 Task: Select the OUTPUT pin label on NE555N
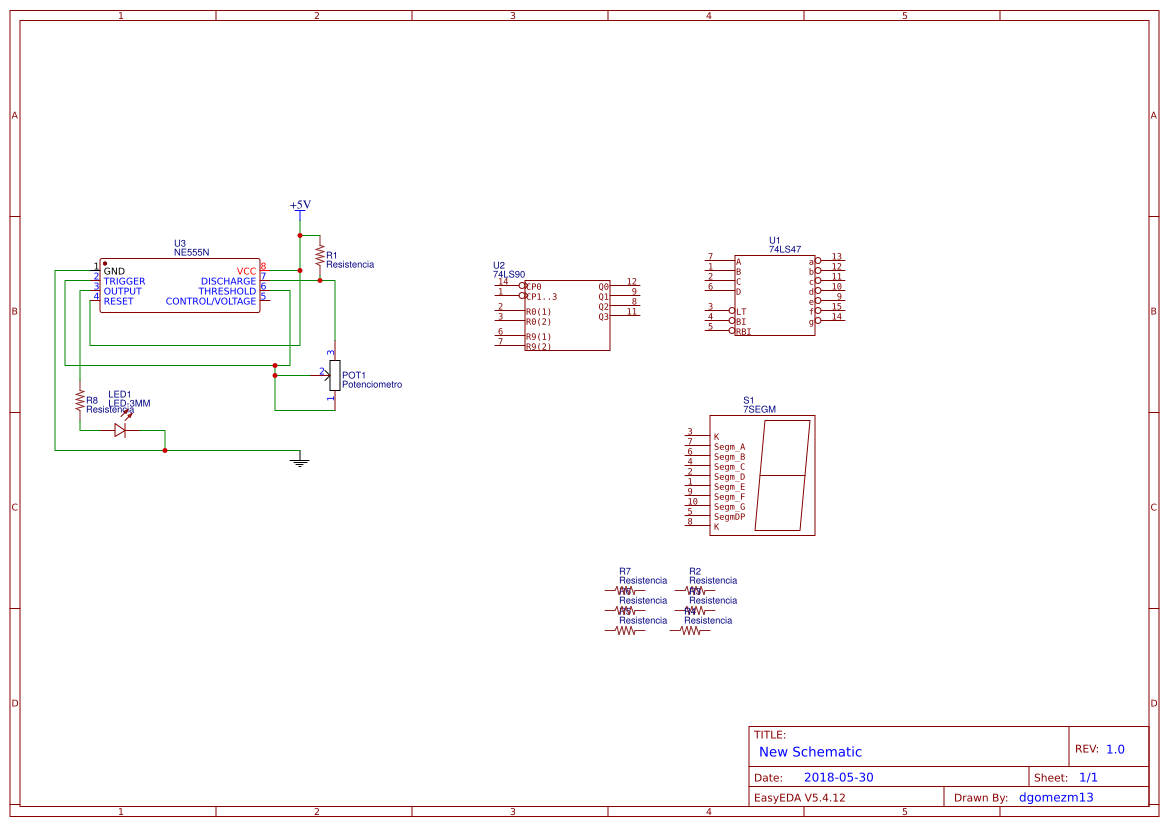122,292
